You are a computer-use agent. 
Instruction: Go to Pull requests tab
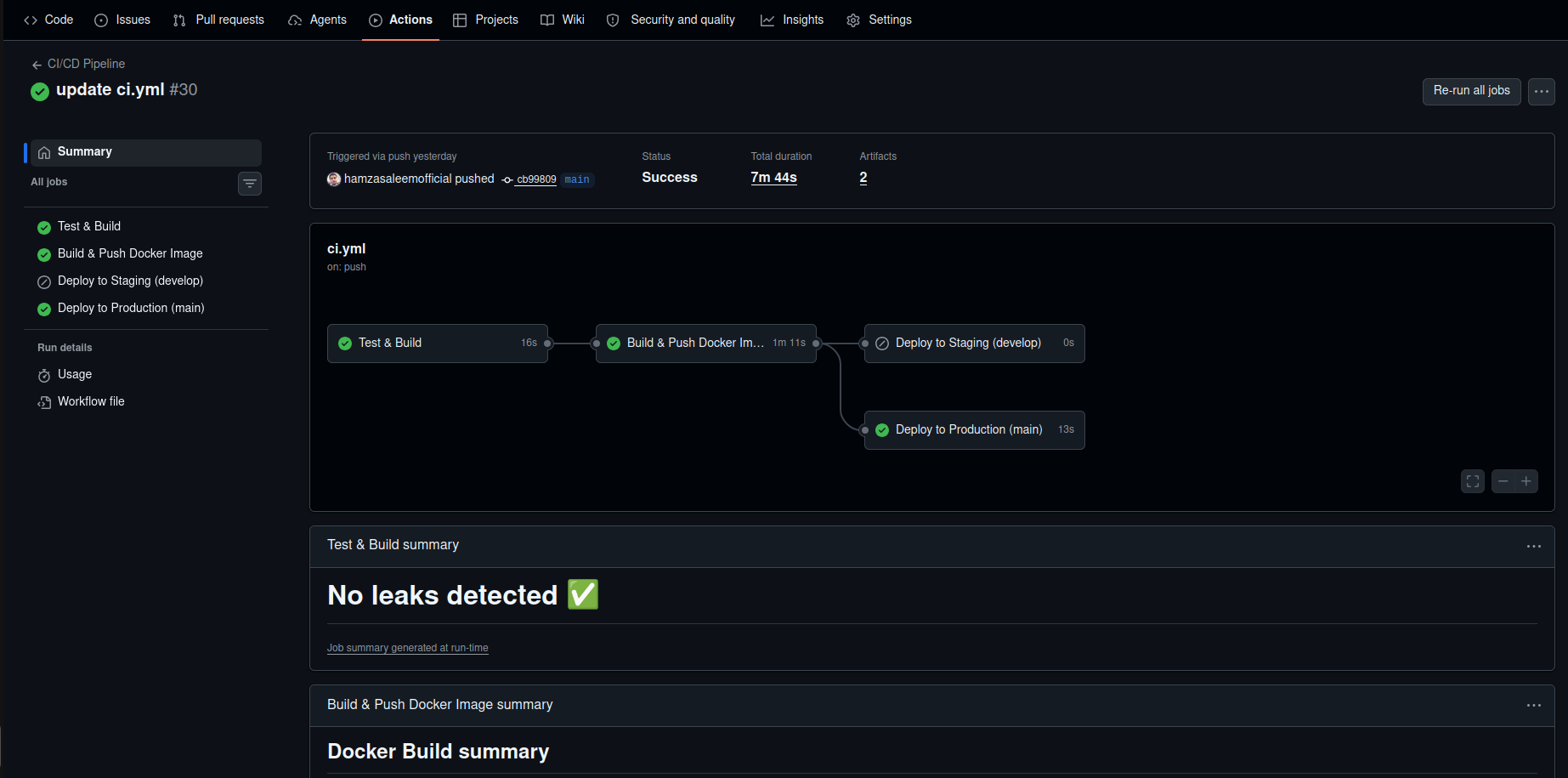click(218, 20)
